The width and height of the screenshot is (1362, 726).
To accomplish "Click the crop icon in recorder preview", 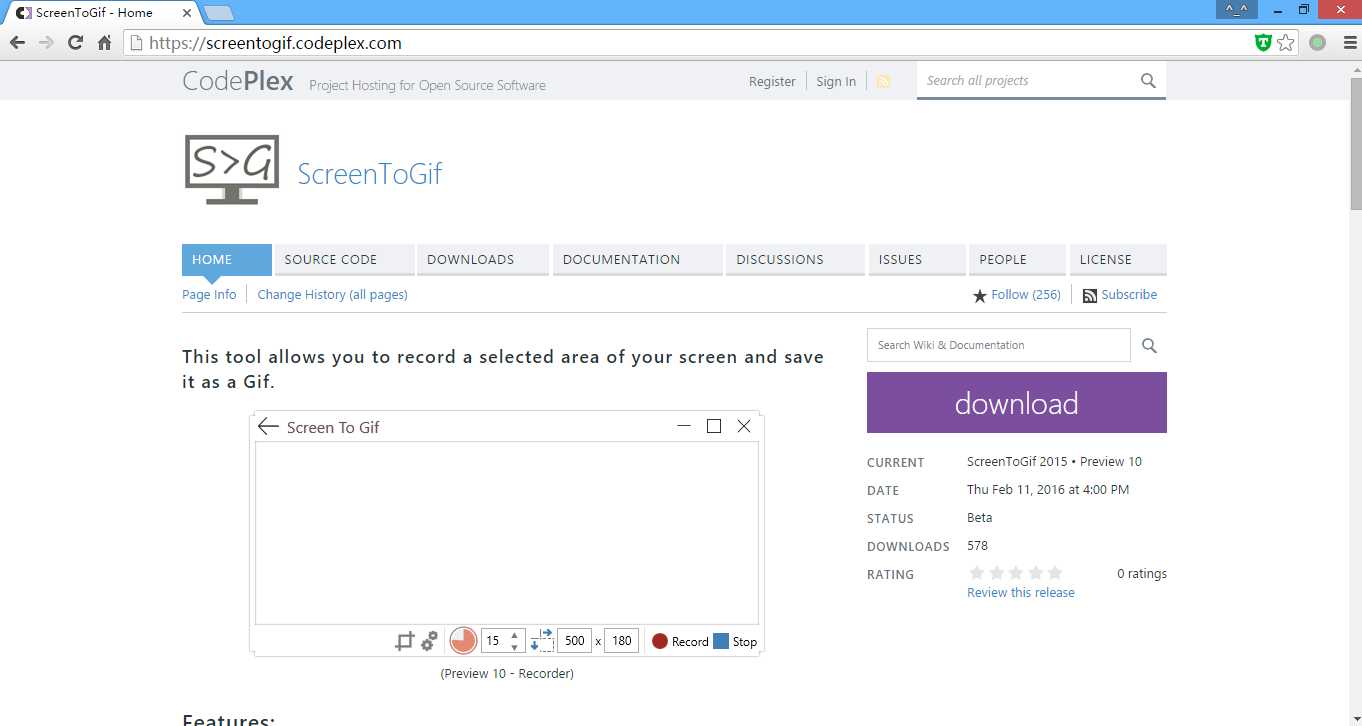I will click(x=404, y=641).
